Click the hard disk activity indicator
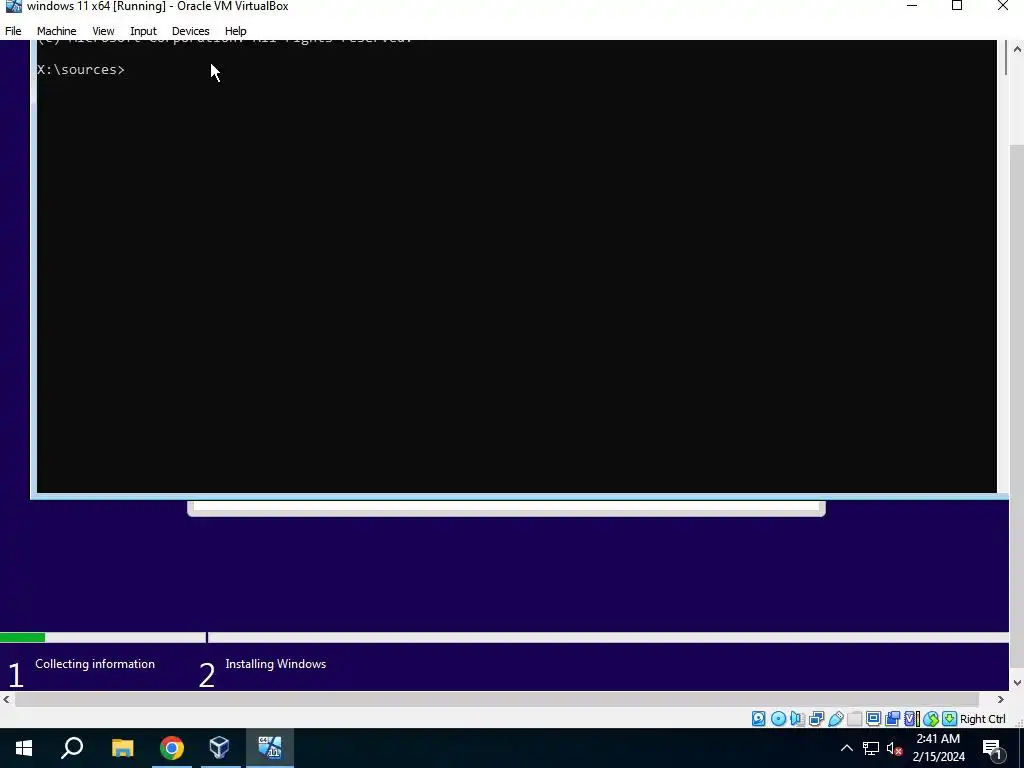The image size is (1024, 768). pyautogui.click(x=758, y=718)
